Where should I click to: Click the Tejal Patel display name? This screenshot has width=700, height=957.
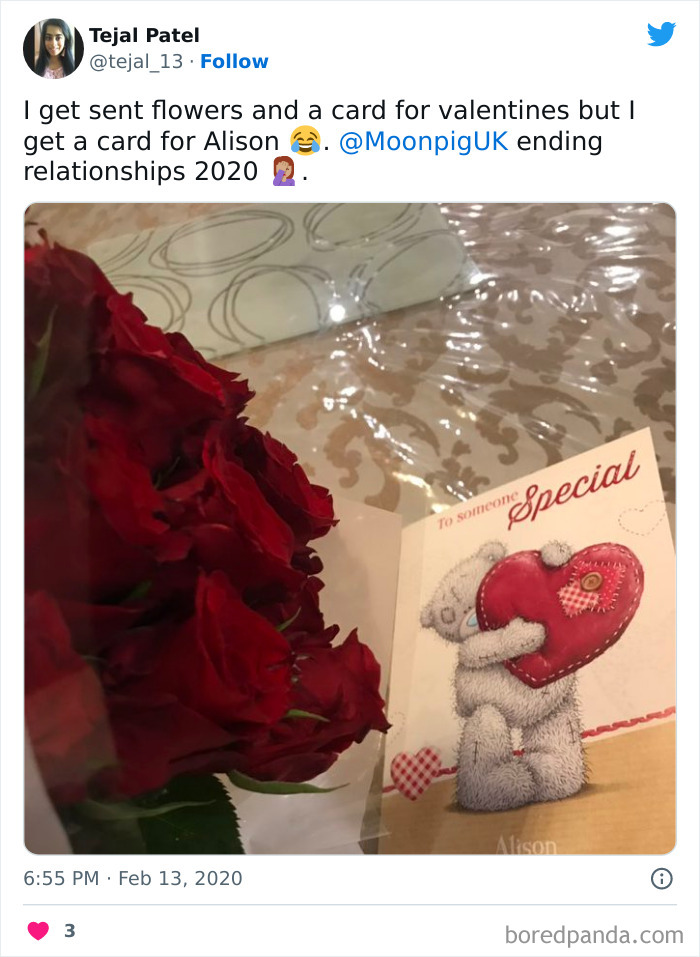coord(144,35)
